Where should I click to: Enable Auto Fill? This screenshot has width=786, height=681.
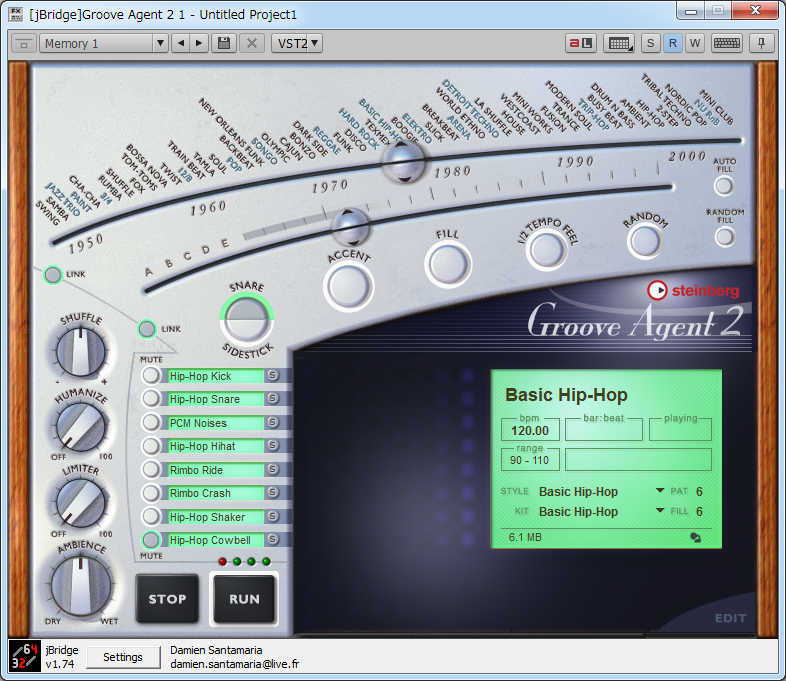(724, 186)
